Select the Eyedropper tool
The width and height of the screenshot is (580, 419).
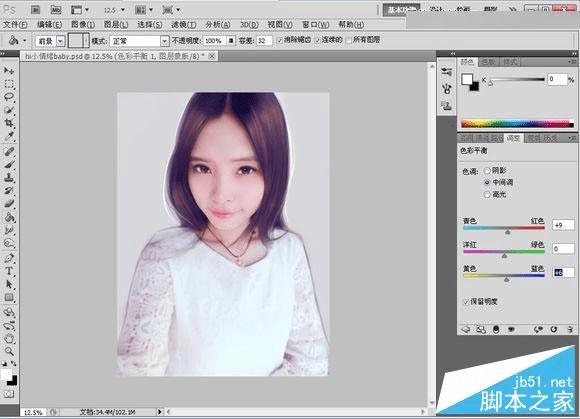point(9,137)
